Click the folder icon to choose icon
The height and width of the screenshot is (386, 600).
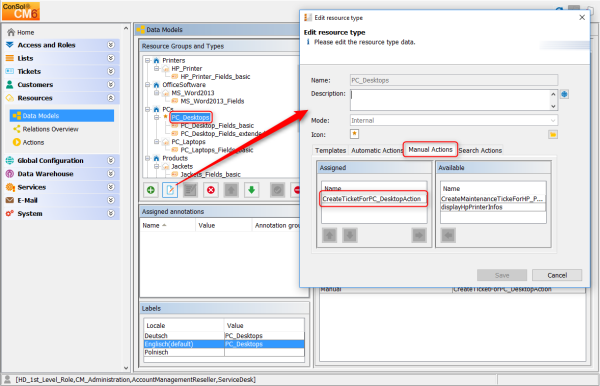click(x=553, y=134)
